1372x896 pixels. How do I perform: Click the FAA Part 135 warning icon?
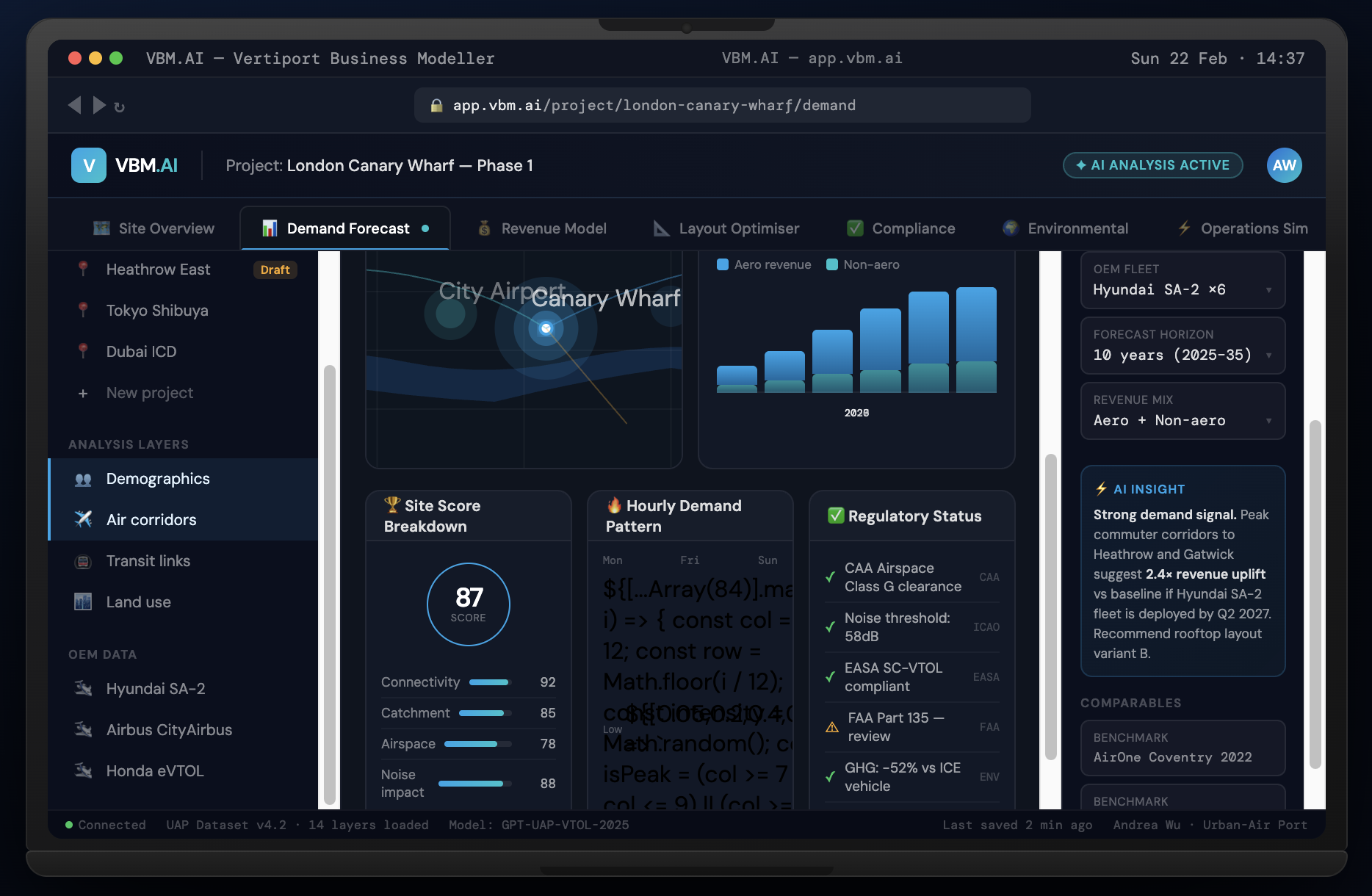[832, 727]
